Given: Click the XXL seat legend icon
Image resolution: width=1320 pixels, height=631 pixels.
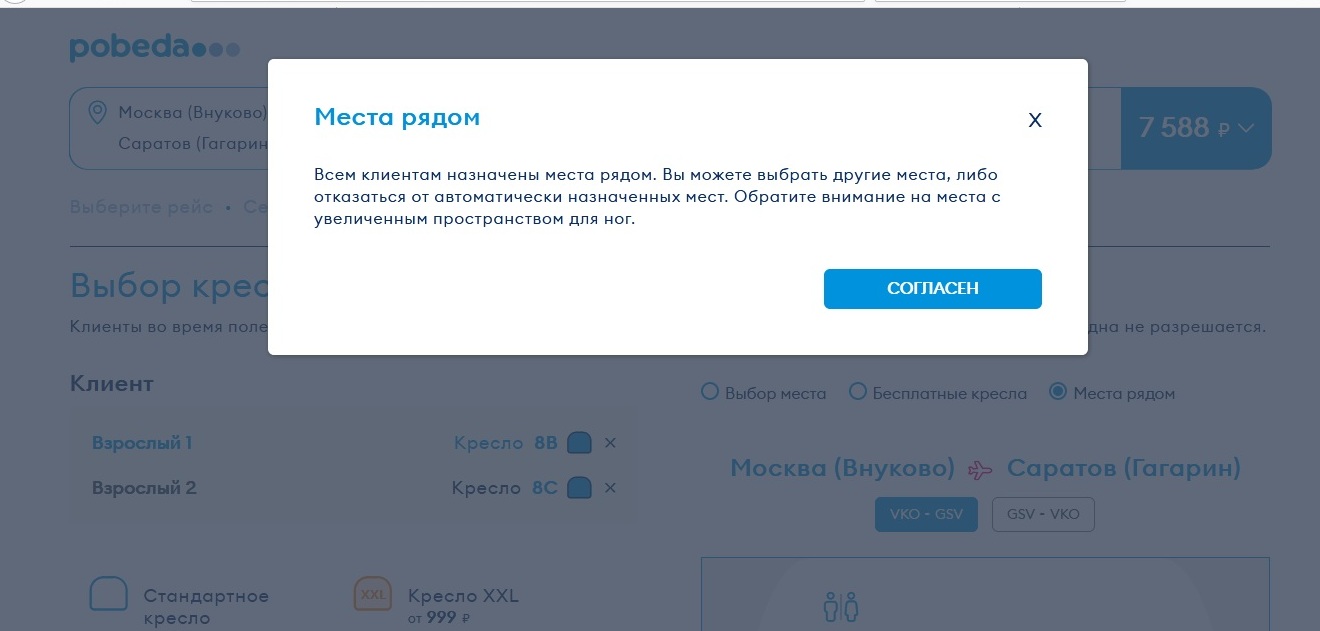Looking at the screenshot, I should (x=372, y=594).
